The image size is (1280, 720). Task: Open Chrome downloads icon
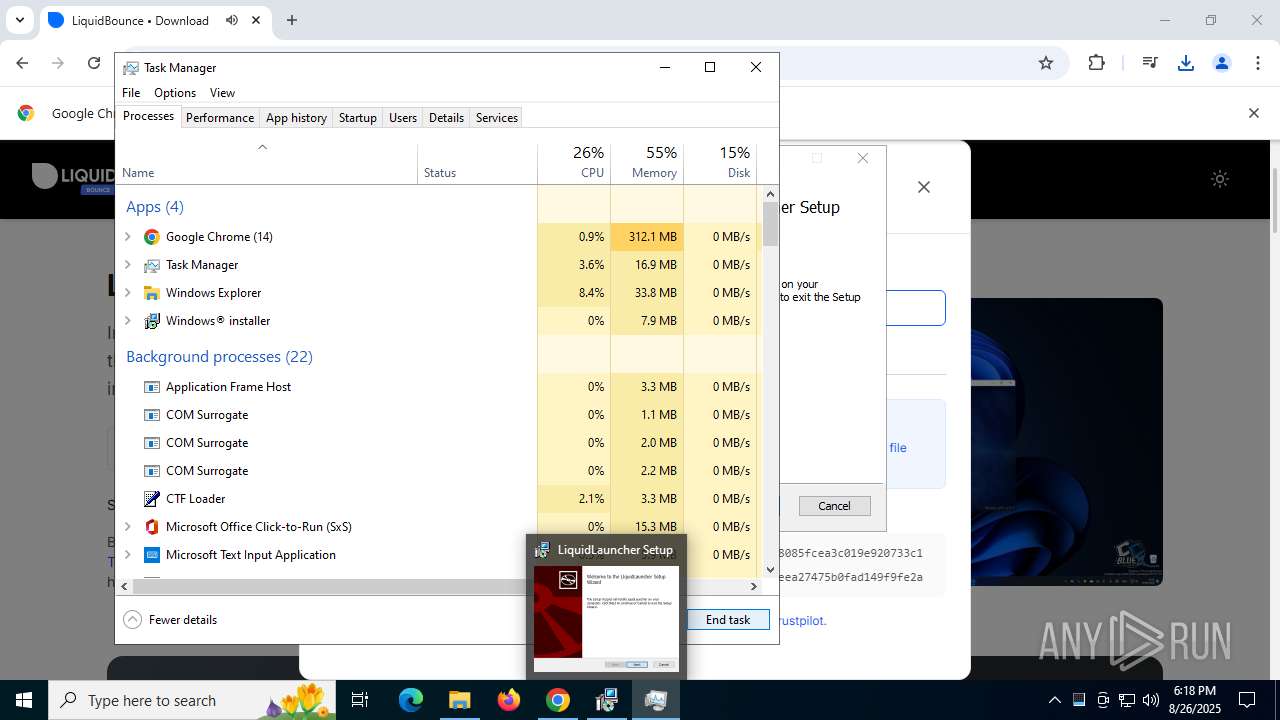point(1186,63)
